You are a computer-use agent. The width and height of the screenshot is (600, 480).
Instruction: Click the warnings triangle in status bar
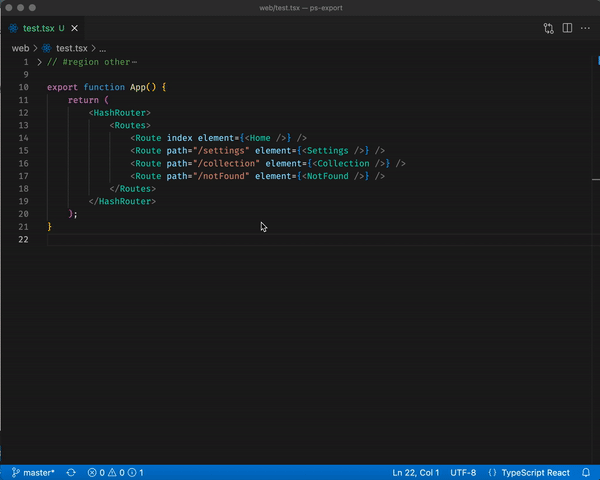[112, 473]
